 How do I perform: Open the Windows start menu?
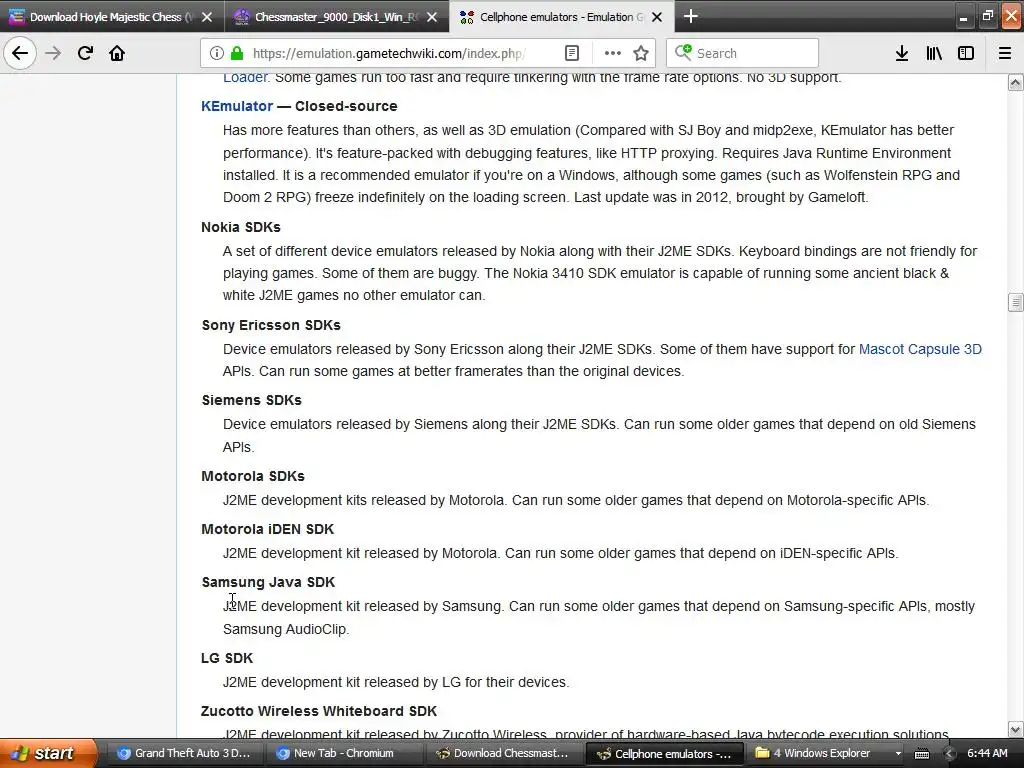(x=47, y=753)
